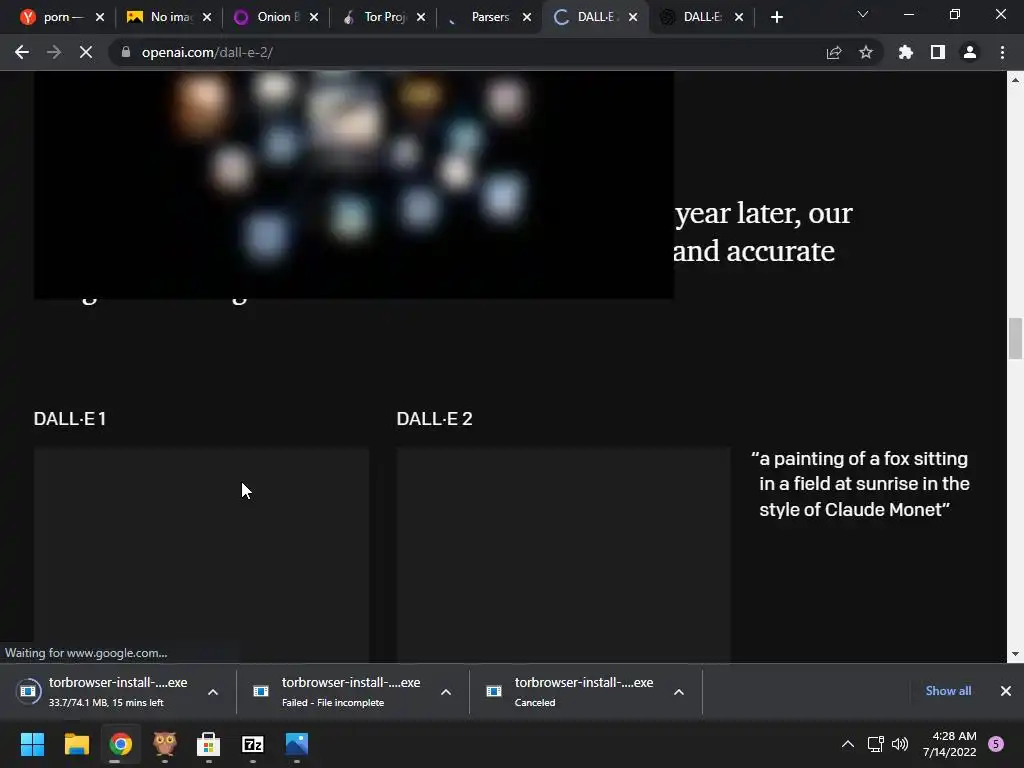Close the active DALL·E tab
Viewport: 1024px width, 768px height.
[633, 17]
